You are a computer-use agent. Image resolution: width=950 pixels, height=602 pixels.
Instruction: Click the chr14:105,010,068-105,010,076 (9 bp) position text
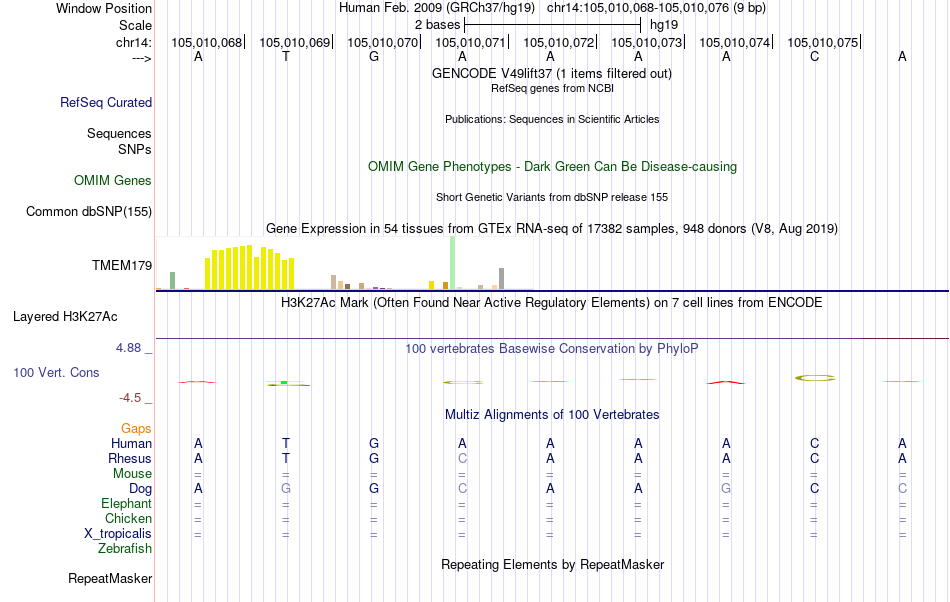point(656,8)
